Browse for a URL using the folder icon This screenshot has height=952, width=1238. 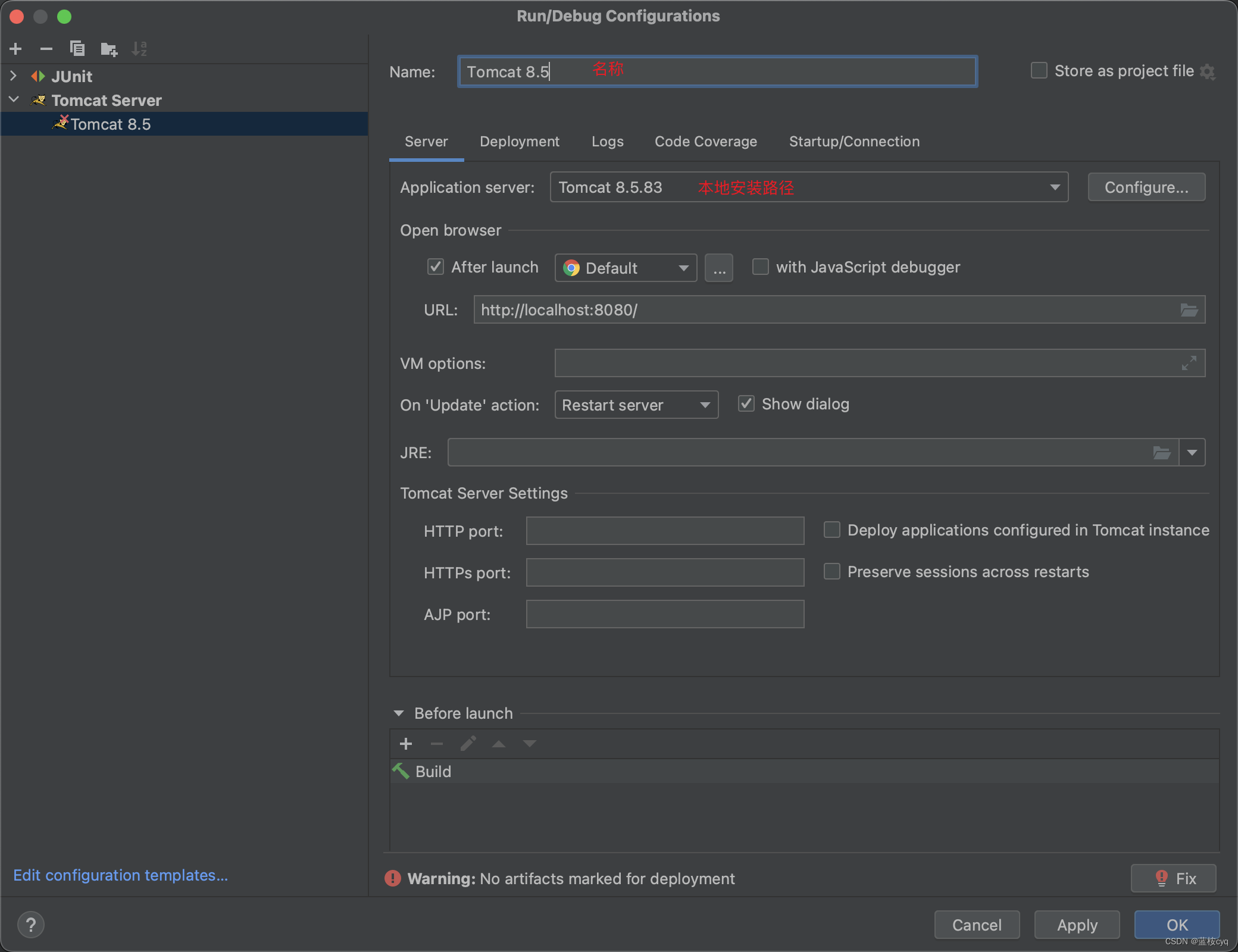click(1189, 310)
